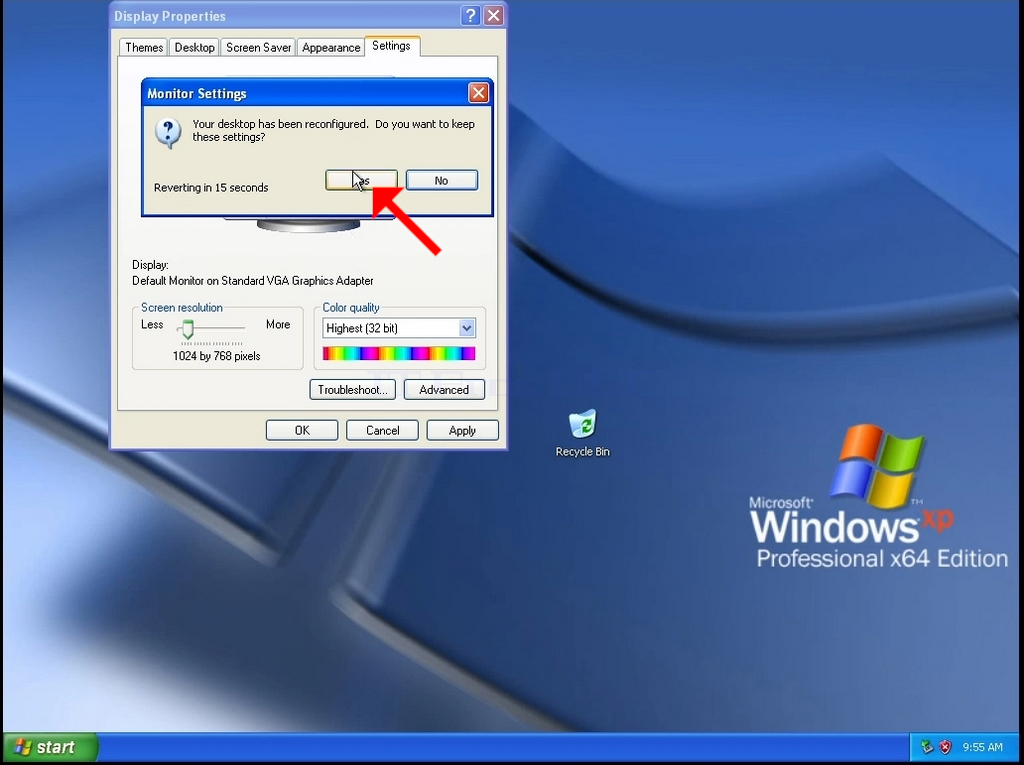This screenshot has height=765, width=1024.
Task: Click the Troubleshoot... button
Action: 353,390
